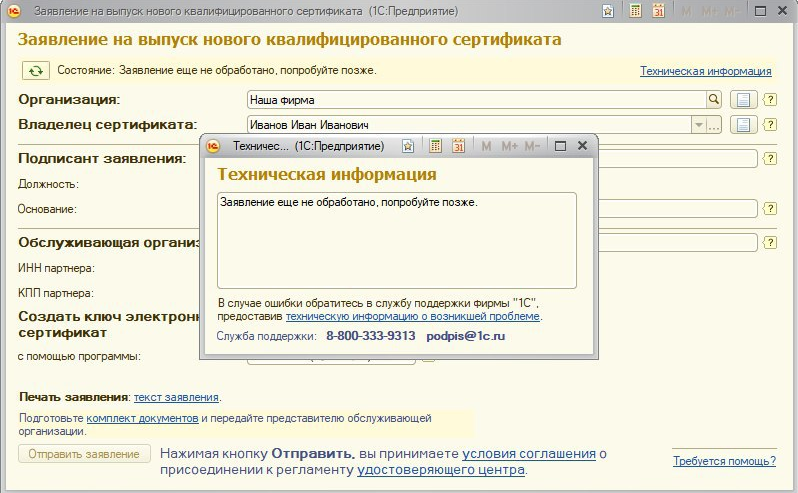Maximize the Техническая информация dialog
Viewport: 798px width, 493px height.
(x=560, y=146)
